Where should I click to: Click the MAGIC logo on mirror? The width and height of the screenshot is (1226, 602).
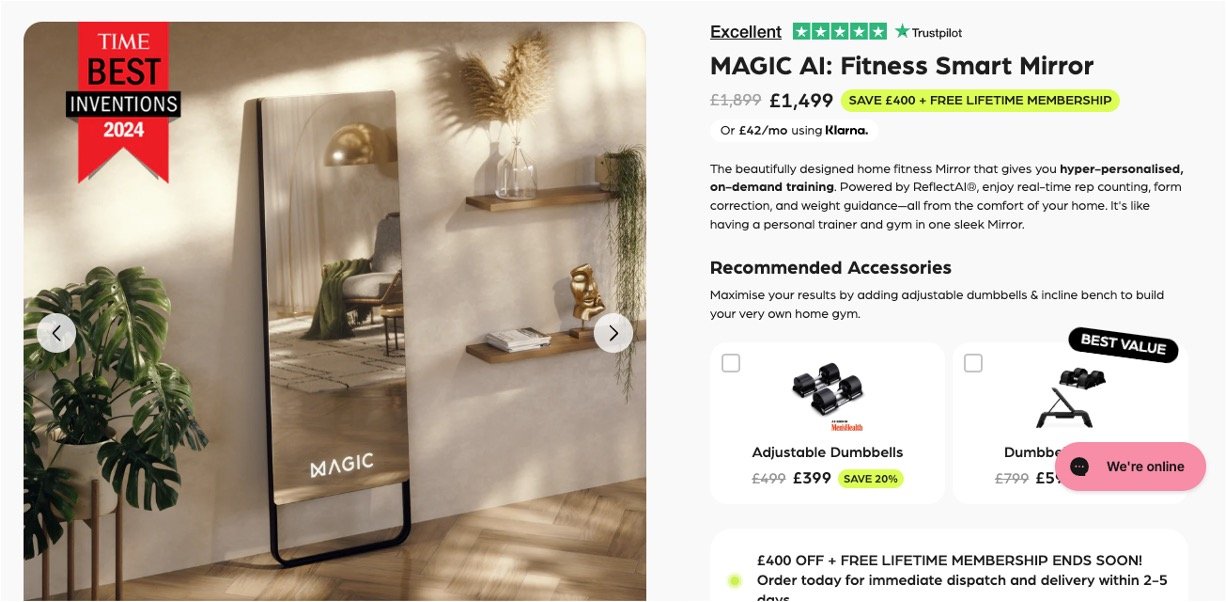341,465
